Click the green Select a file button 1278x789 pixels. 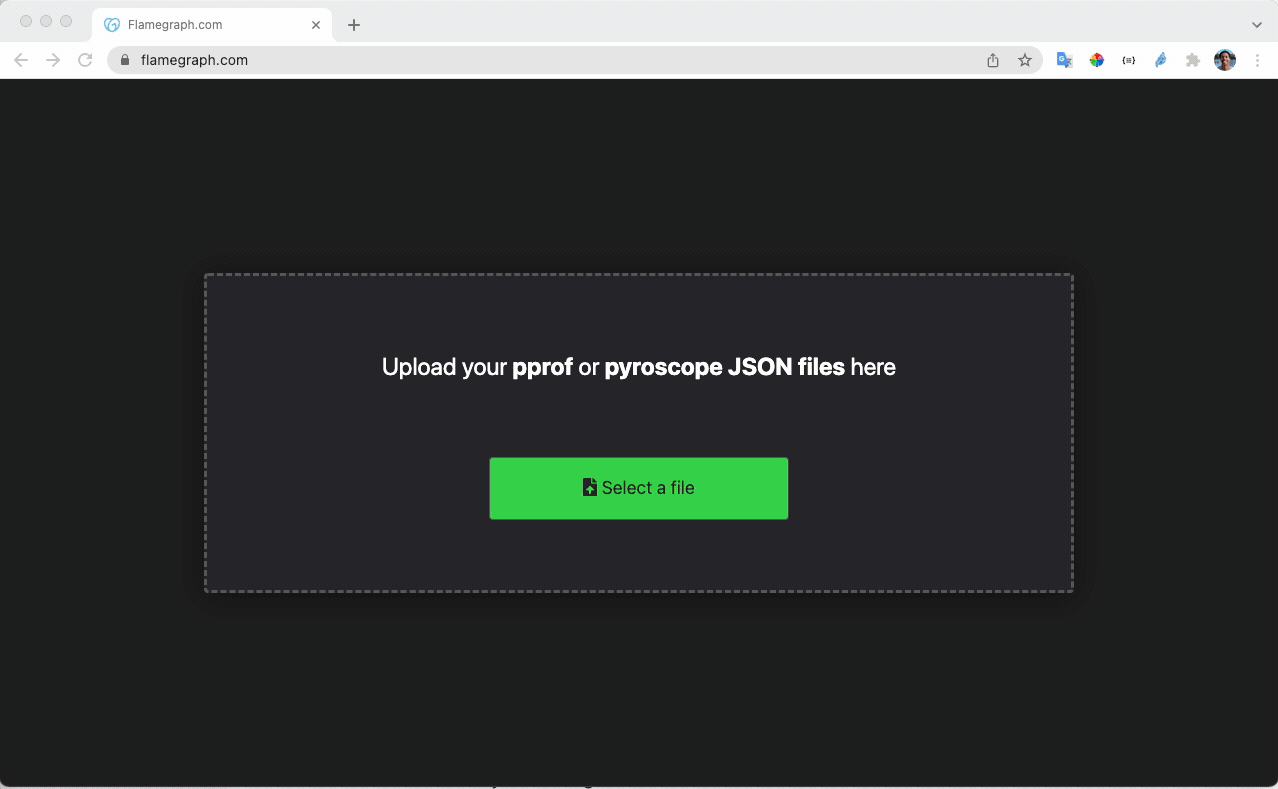click(x=639, y=488)
